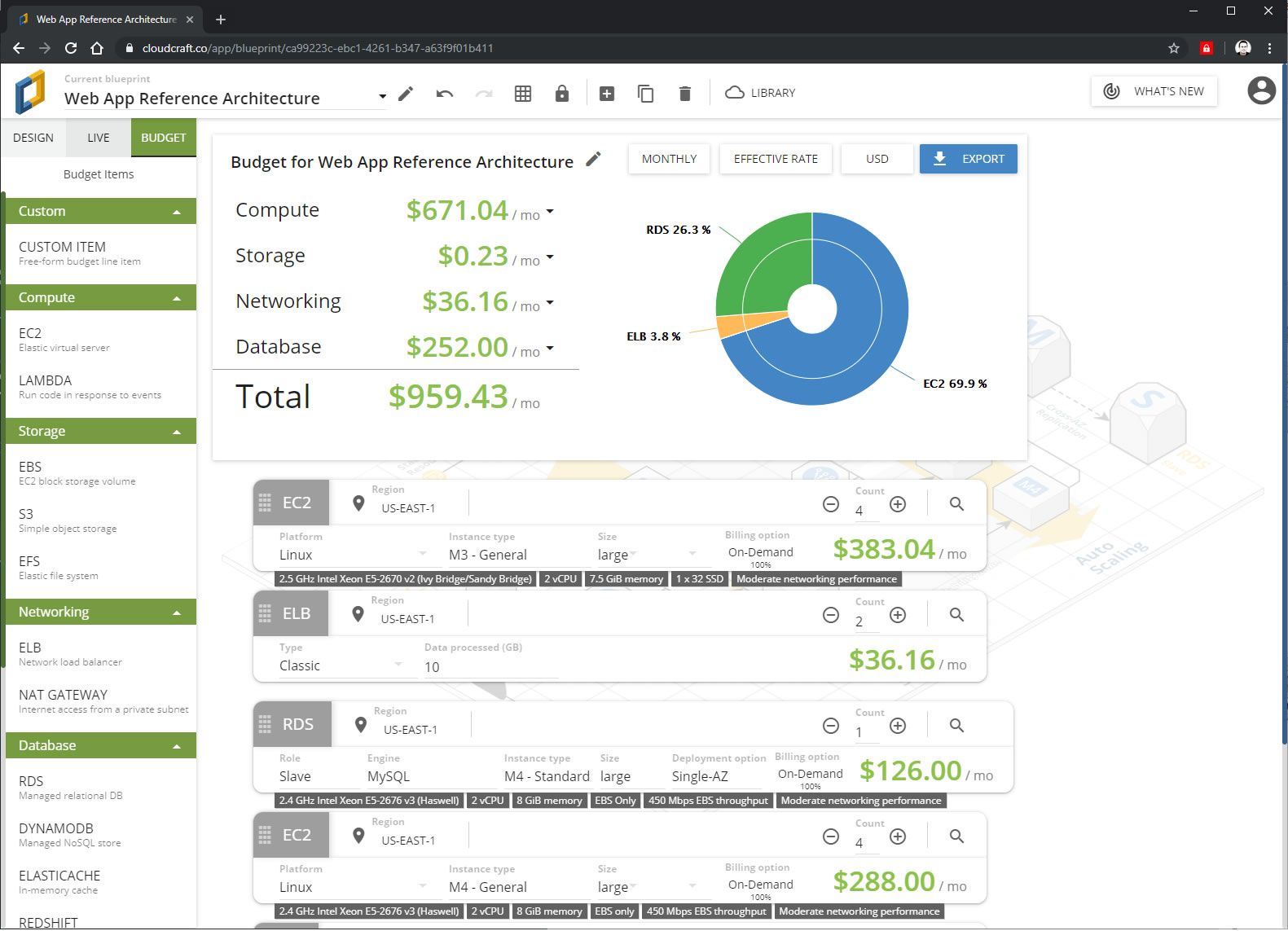Click the search icon in RDS row
This screenshot has height=931, width=1288.
coord(957,726)
